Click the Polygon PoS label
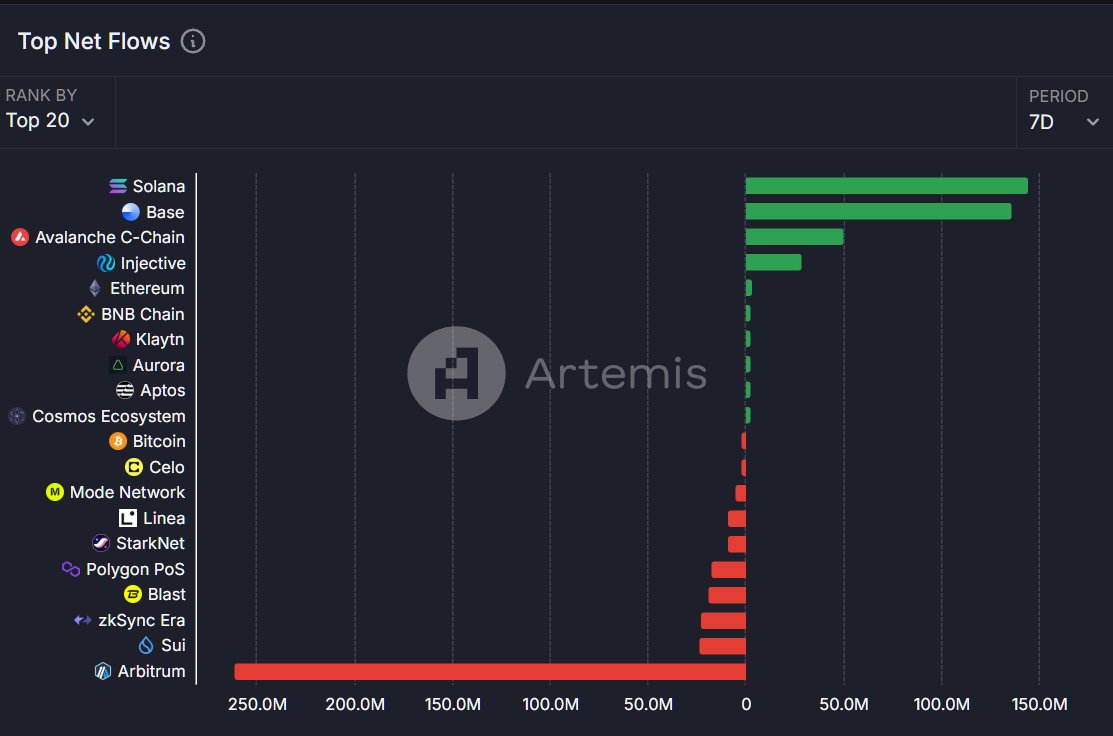Image resolution: width=1113 pixels, height=736 pixels. point(136,569)
